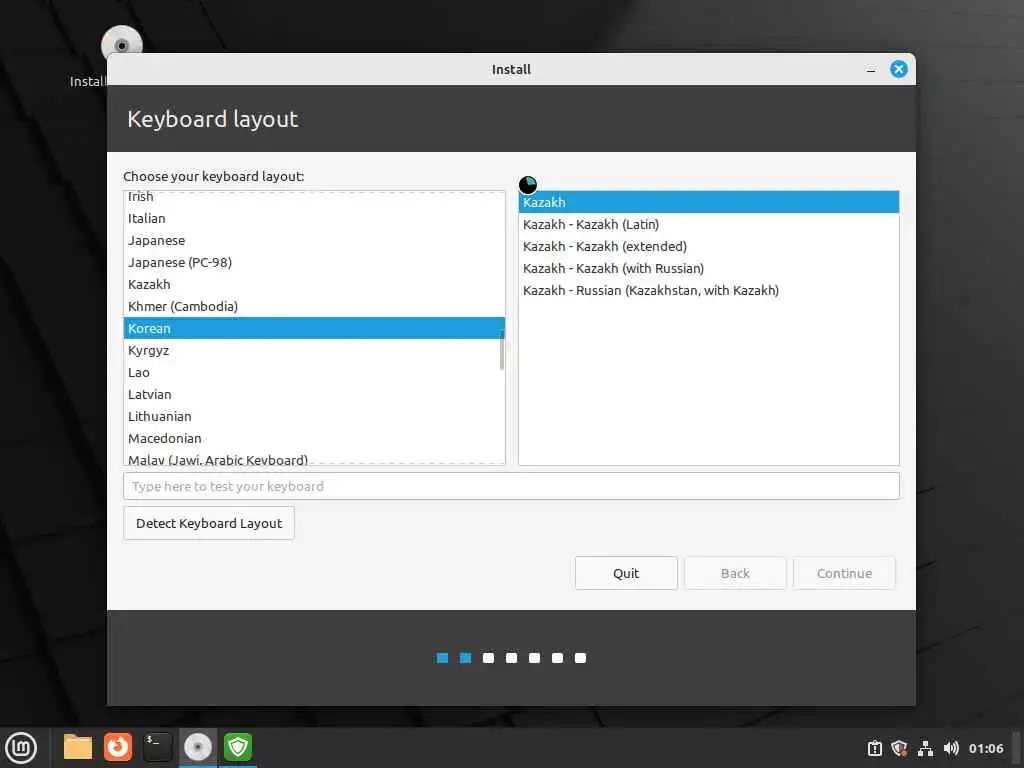
Task: Select Kazakh - Kazakh (extended) variant
Action: click(709, 246)
